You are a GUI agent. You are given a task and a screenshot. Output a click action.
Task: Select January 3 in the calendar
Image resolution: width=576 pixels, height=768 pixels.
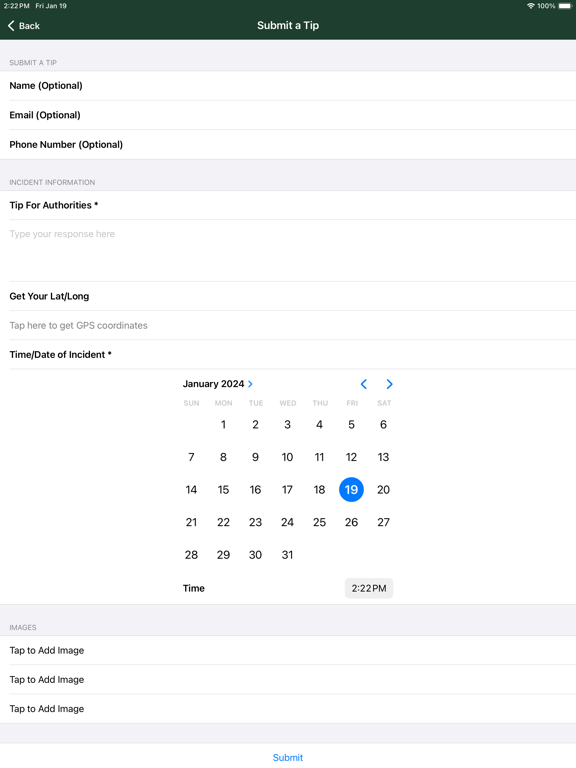[x=288, y=425]
